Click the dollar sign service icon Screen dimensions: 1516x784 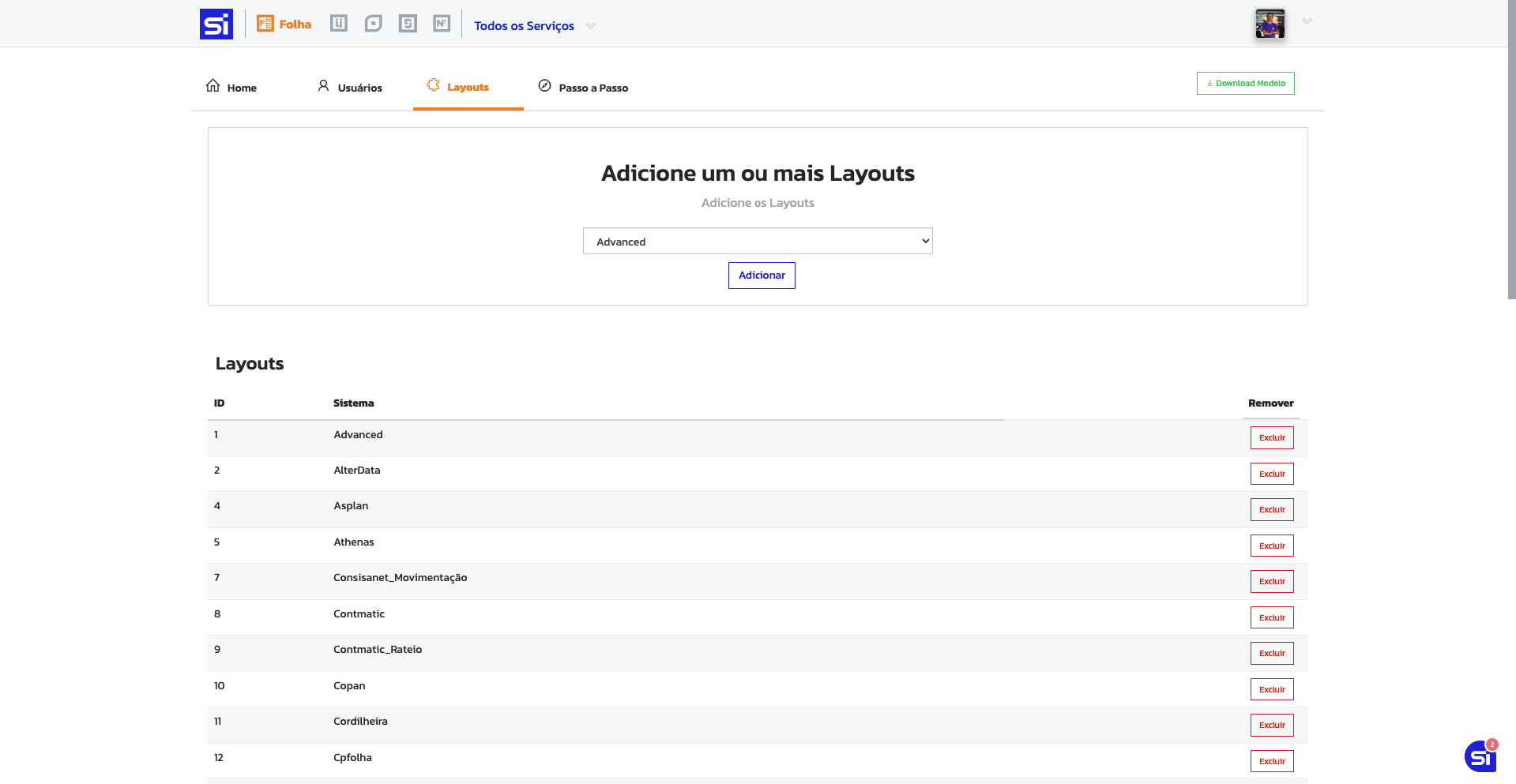coord(408,24)
